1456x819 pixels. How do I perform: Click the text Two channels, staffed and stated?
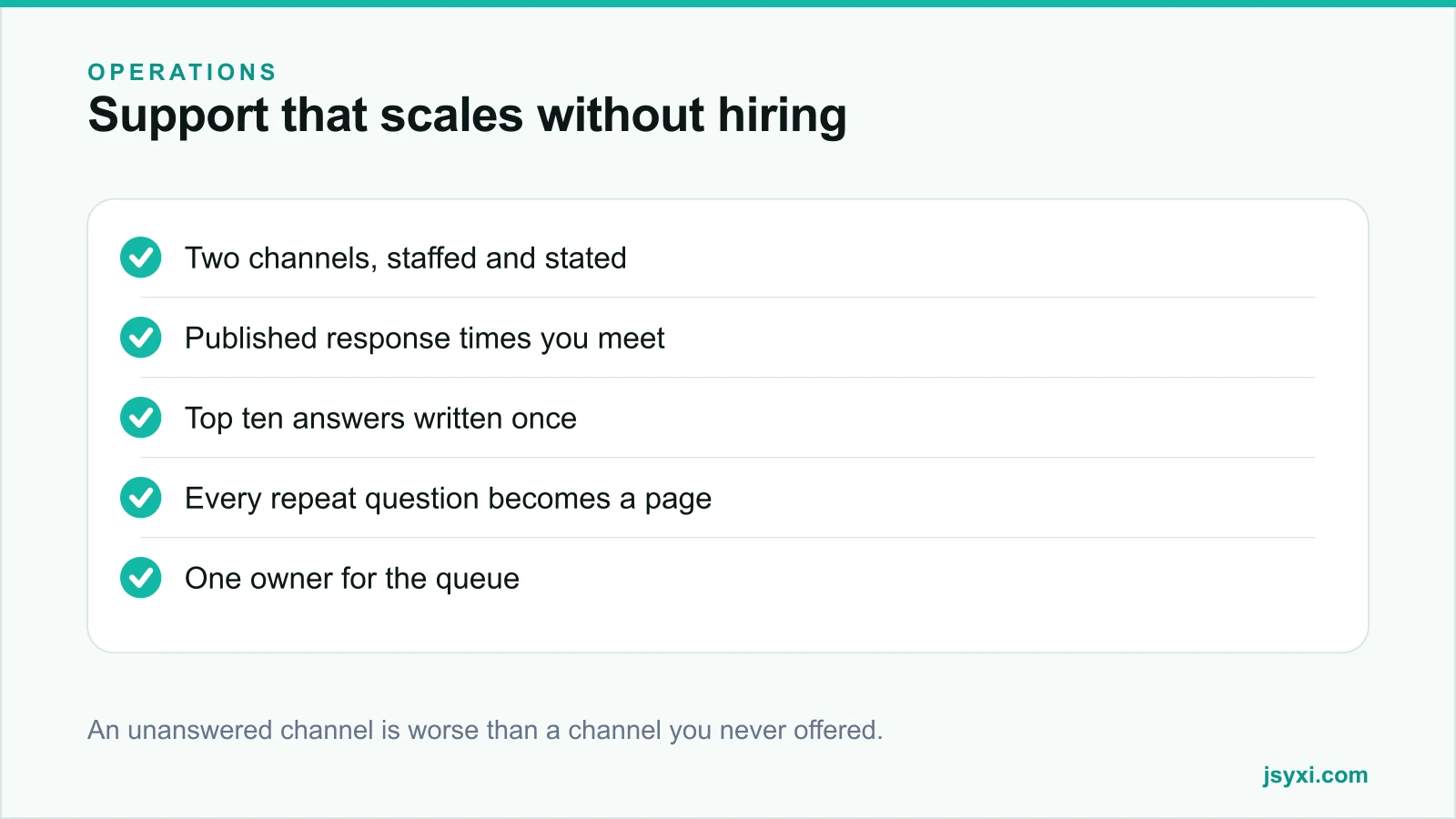pos(406,258)
